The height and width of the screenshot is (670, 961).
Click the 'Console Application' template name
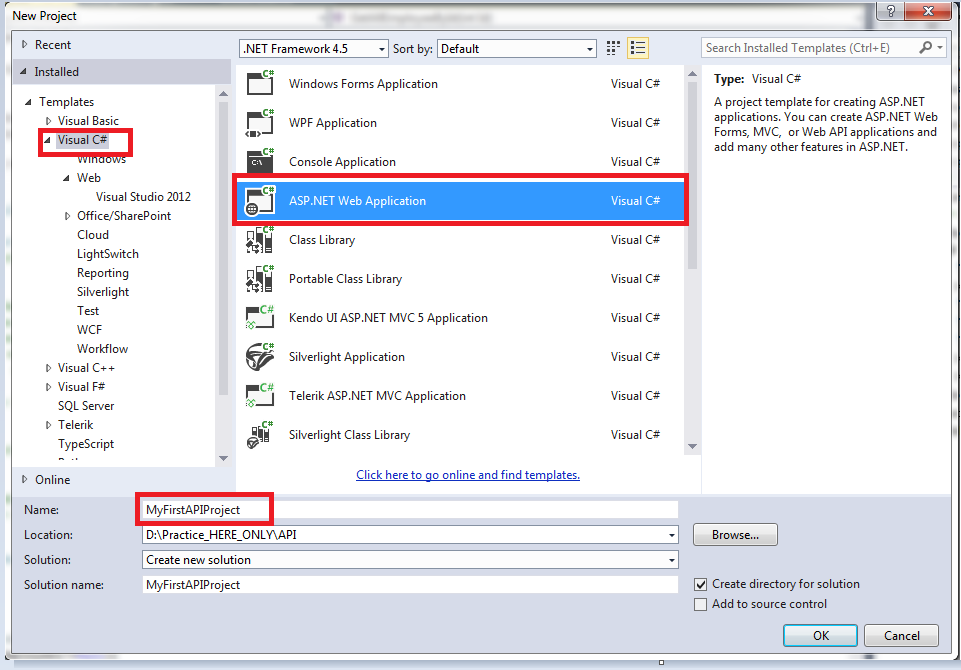[x=343, y=162]
